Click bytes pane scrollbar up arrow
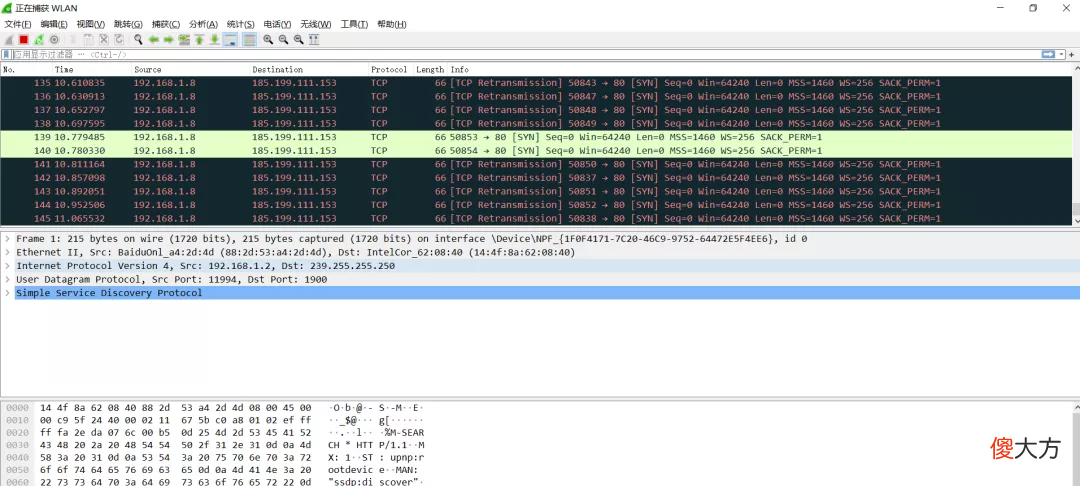Screen dimensions: 1080x486 tap(1076, 408)
